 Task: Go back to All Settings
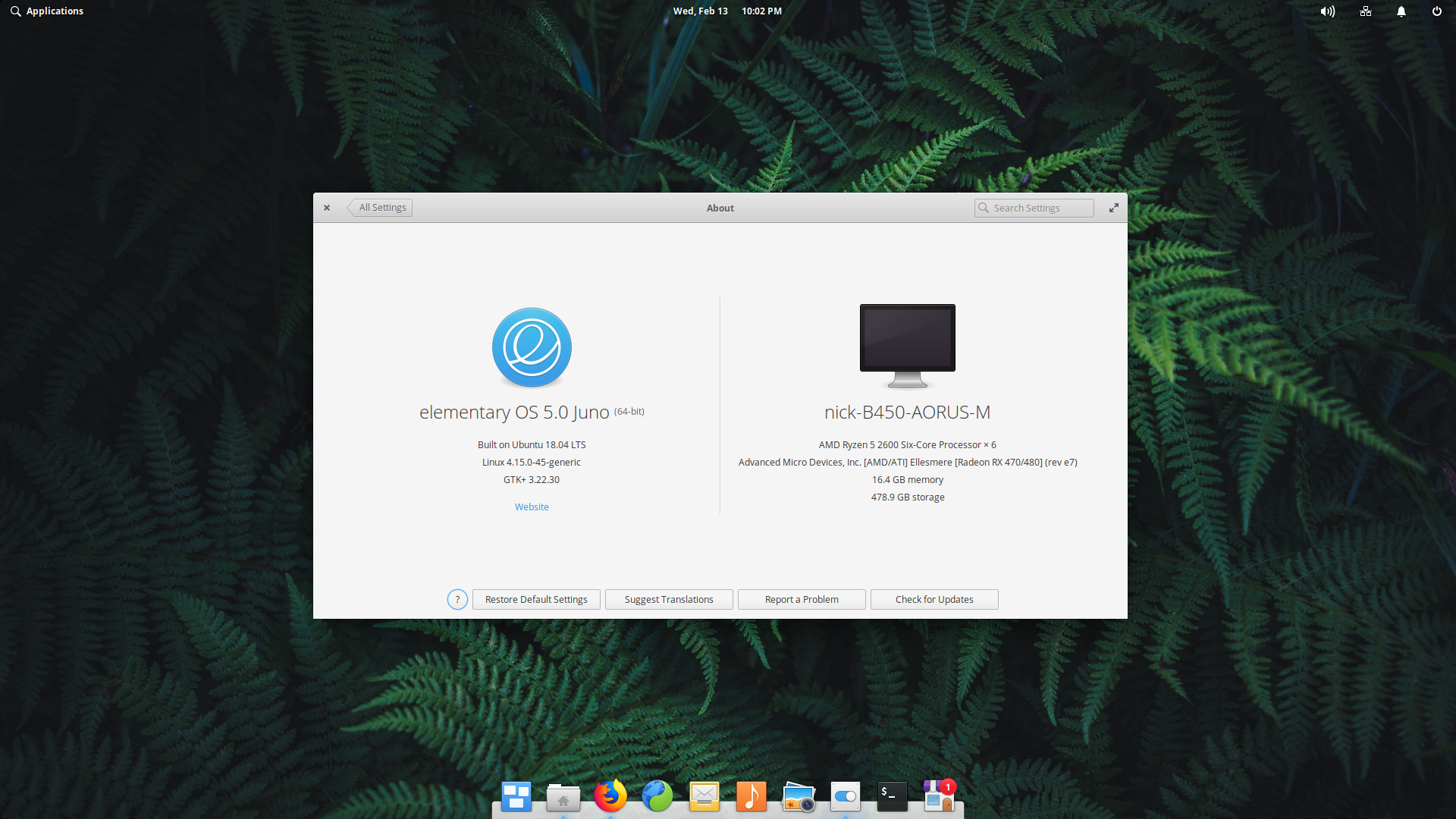pos(381,208)
